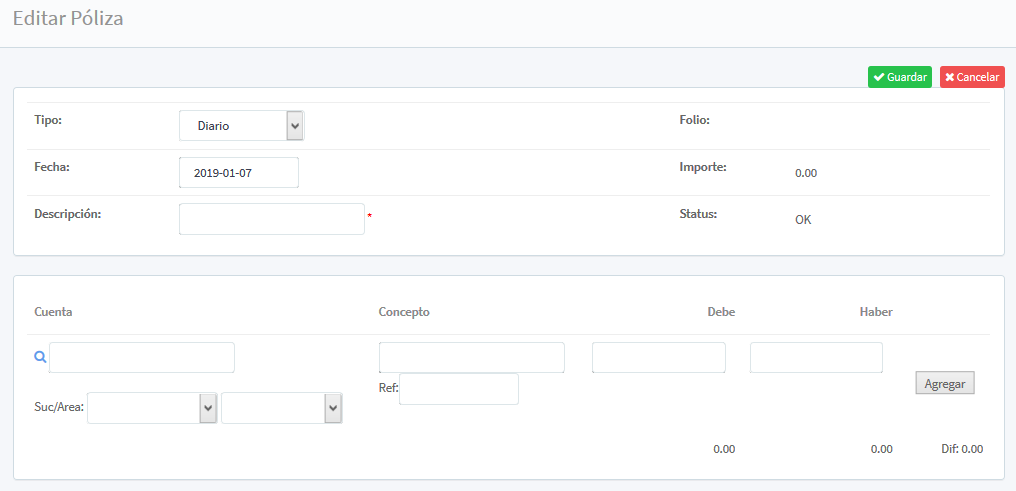Select the Importe value 0.00
Screen dimensions: 1016x491
[x=806, y=173]
